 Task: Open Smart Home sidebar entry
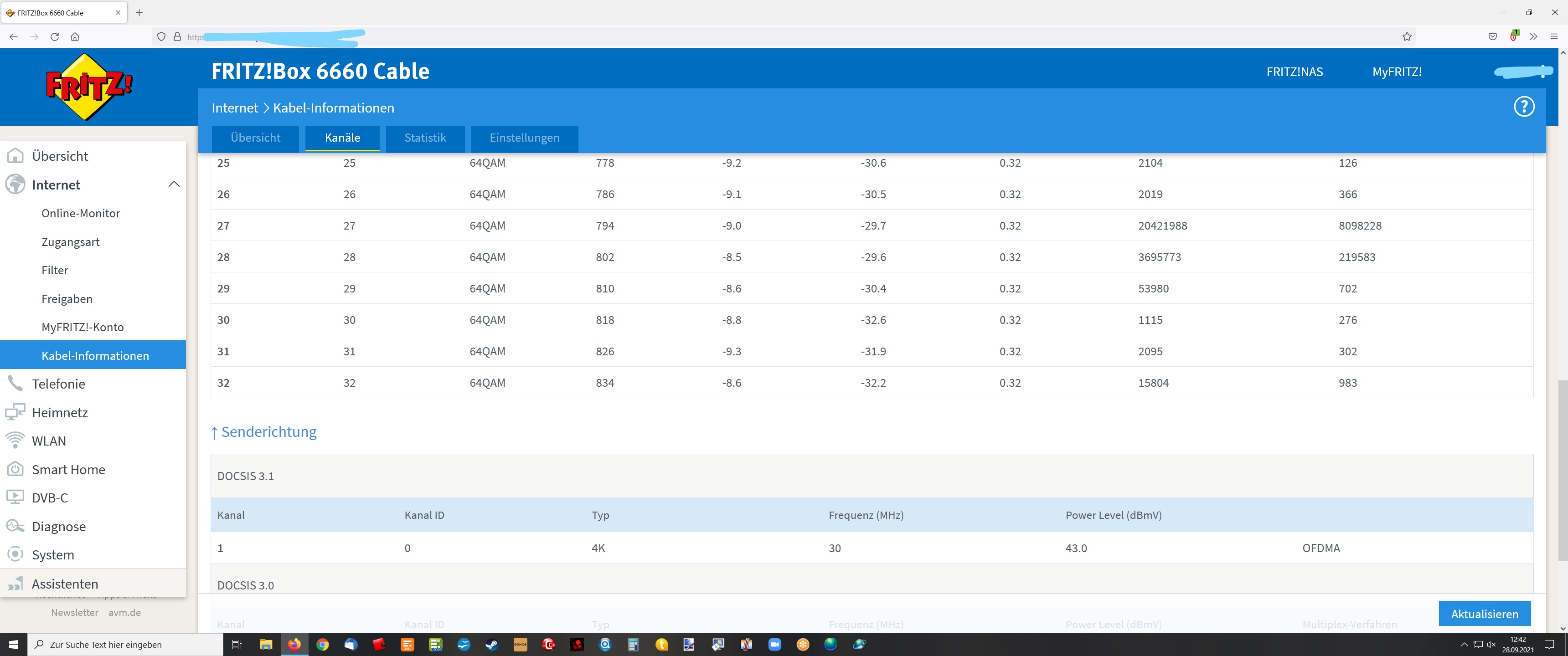tap(68, 470)
